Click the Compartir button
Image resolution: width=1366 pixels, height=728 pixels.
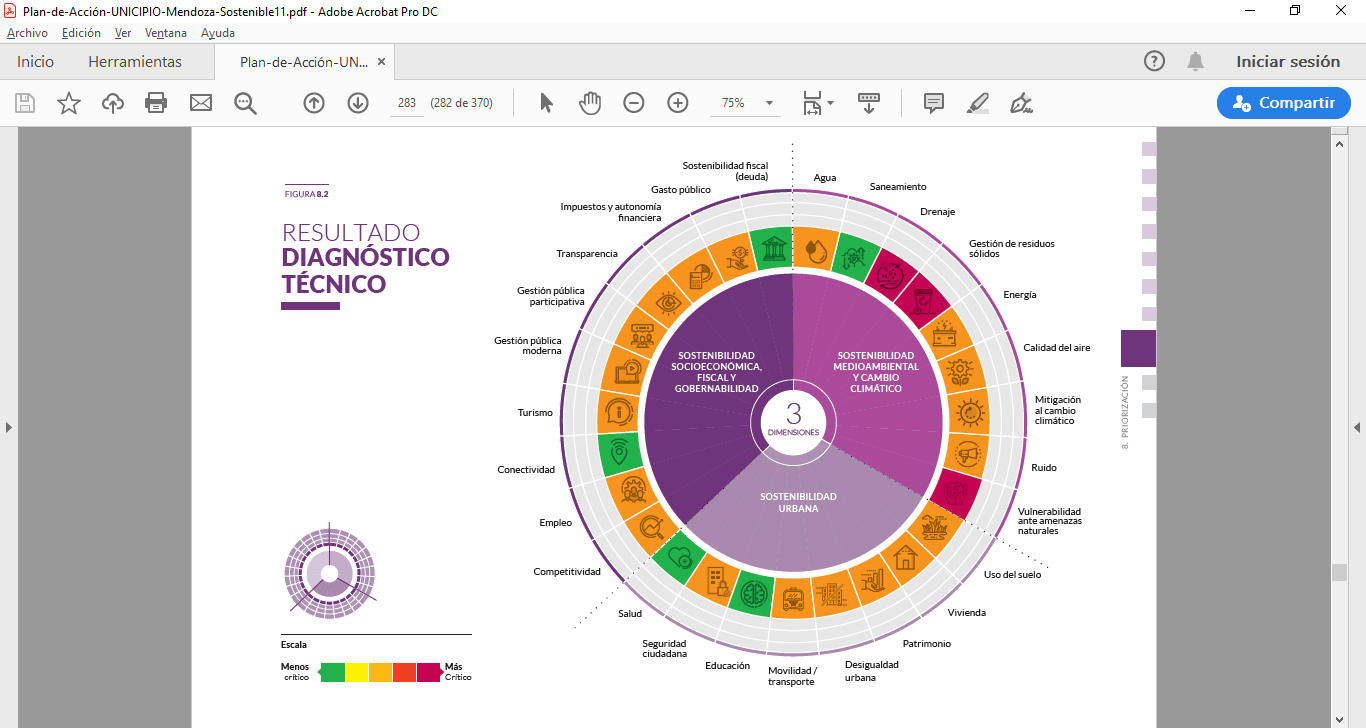pos(1284,102)
